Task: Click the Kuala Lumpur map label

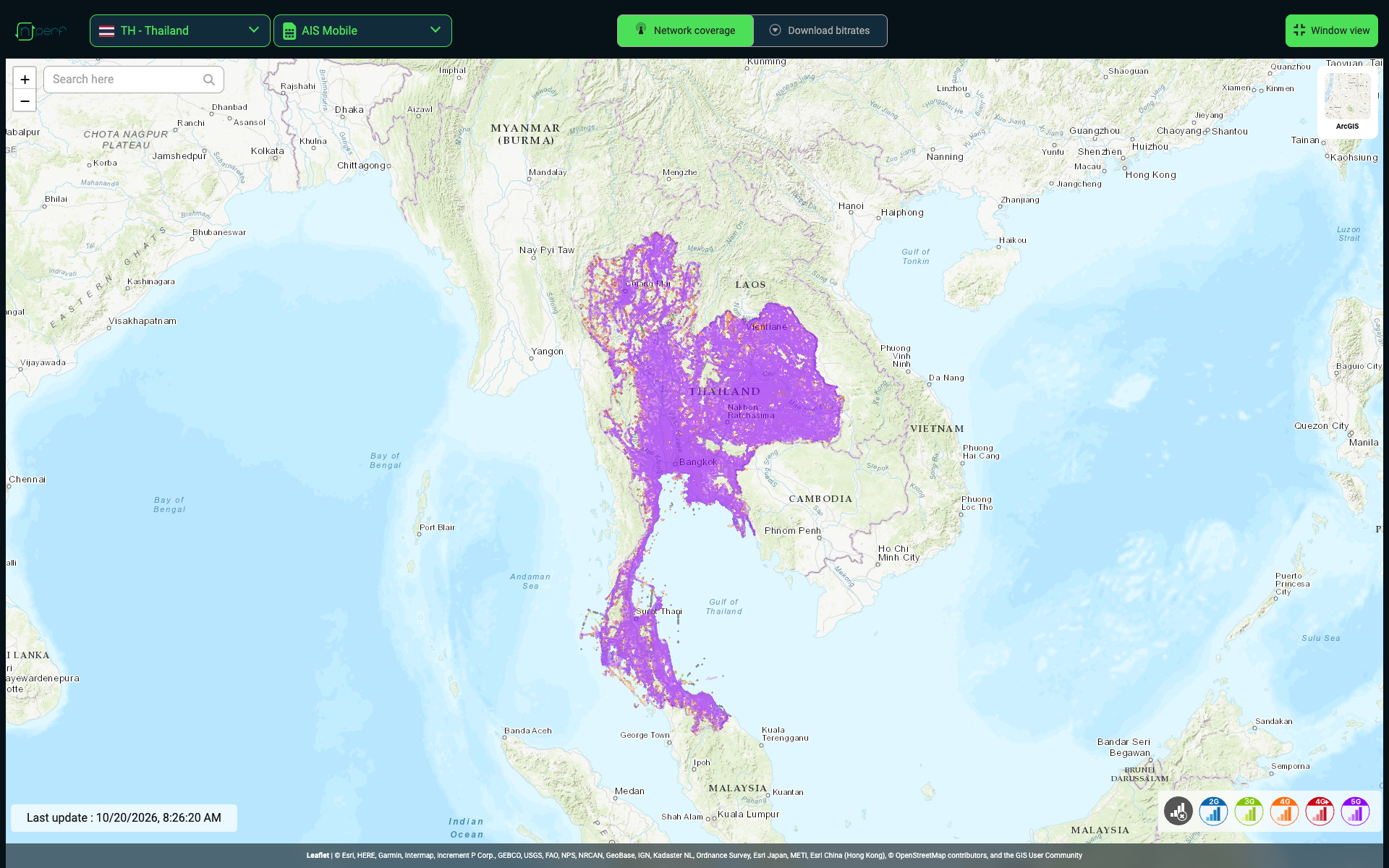Action: coord(748,814)
